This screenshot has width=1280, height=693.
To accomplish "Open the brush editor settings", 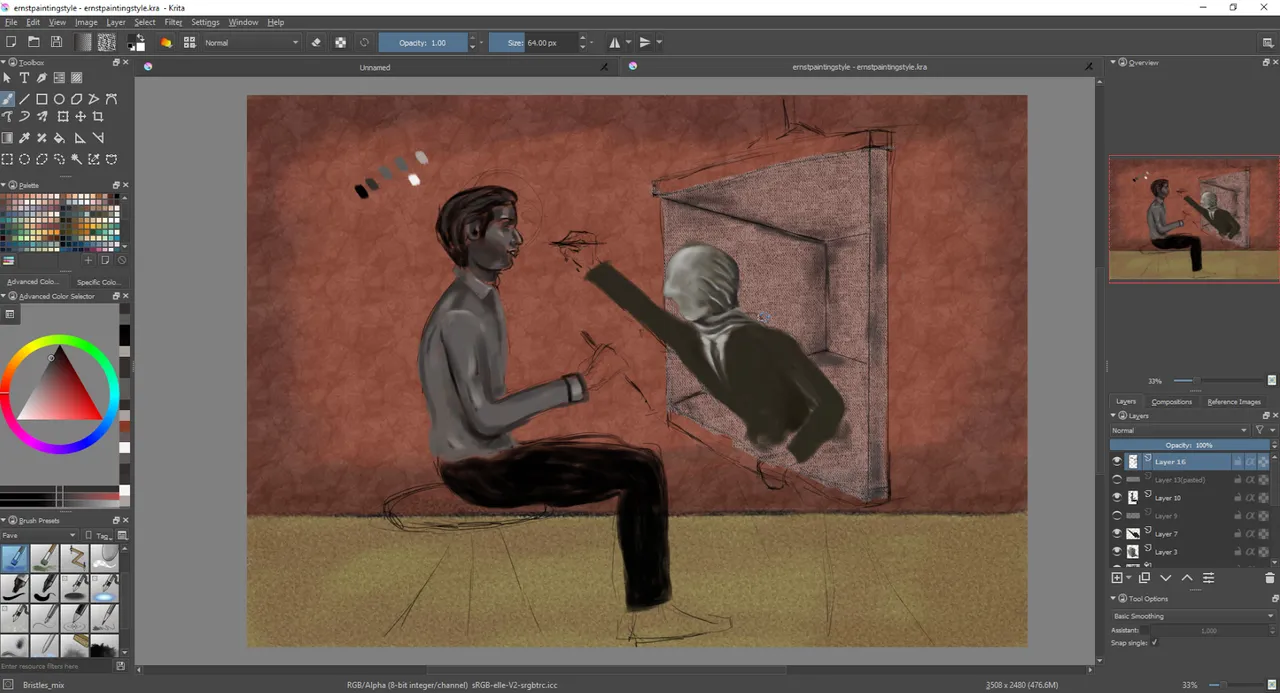I will coord(166,42).
